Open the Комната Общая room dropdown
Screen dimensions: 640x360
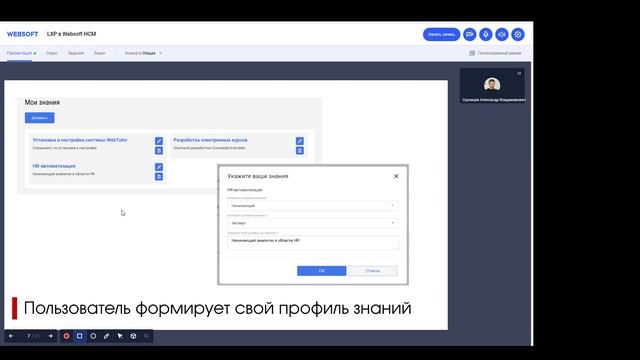coord(143,53)
